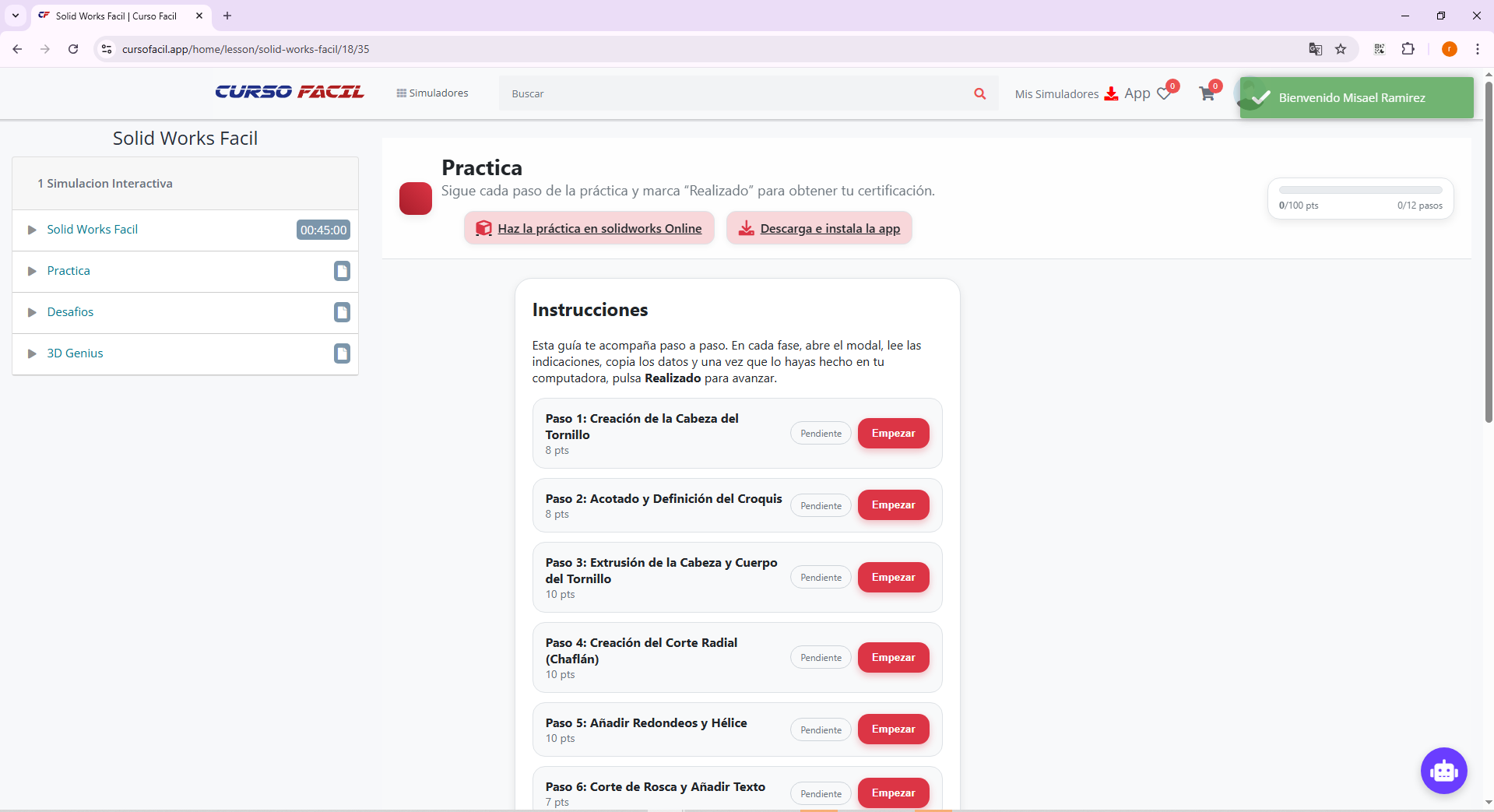The image size is (1494, 812).
Task: Expand the 3D Genius lesson arrow
Action: (32, 353)
